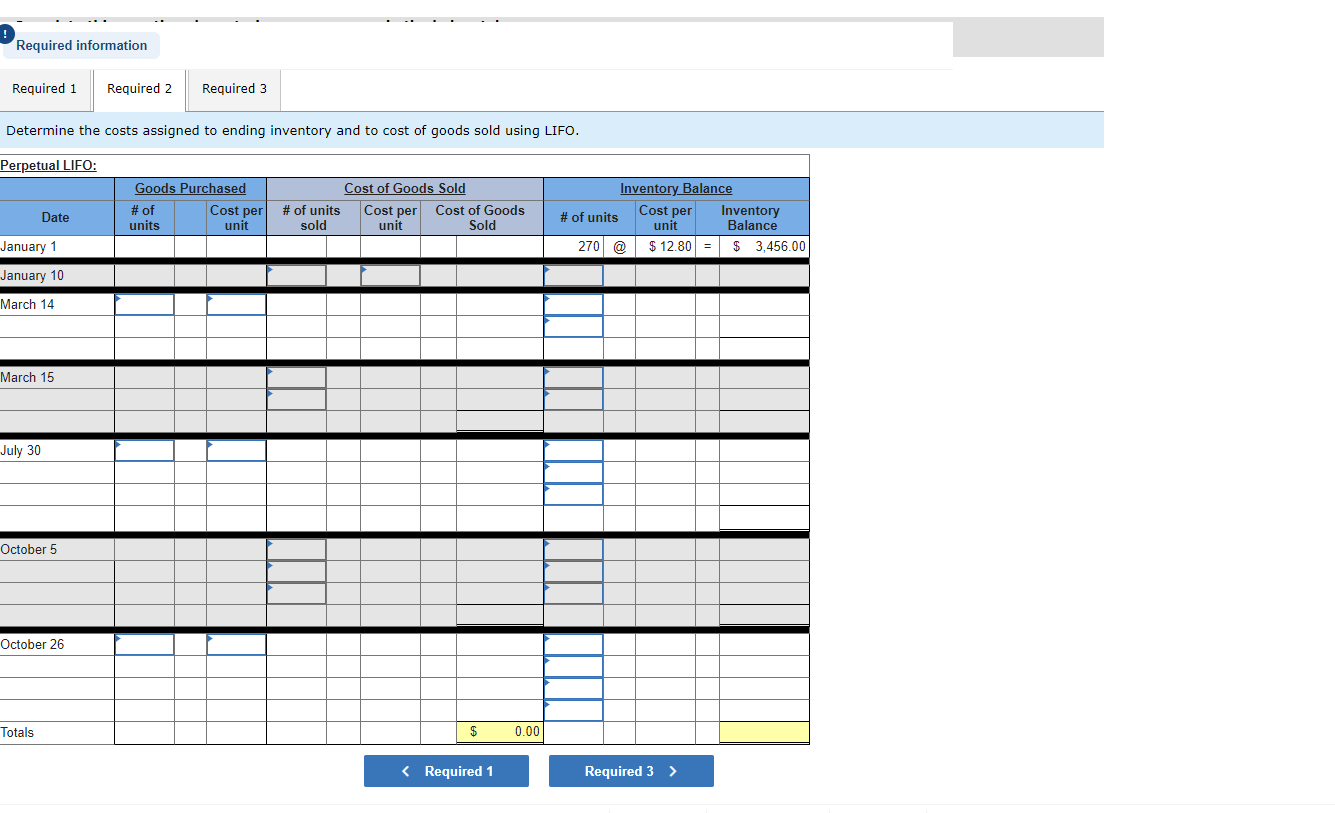Select the March 15 first units sold field
The image size is (1335, 813).
(296, 377)
